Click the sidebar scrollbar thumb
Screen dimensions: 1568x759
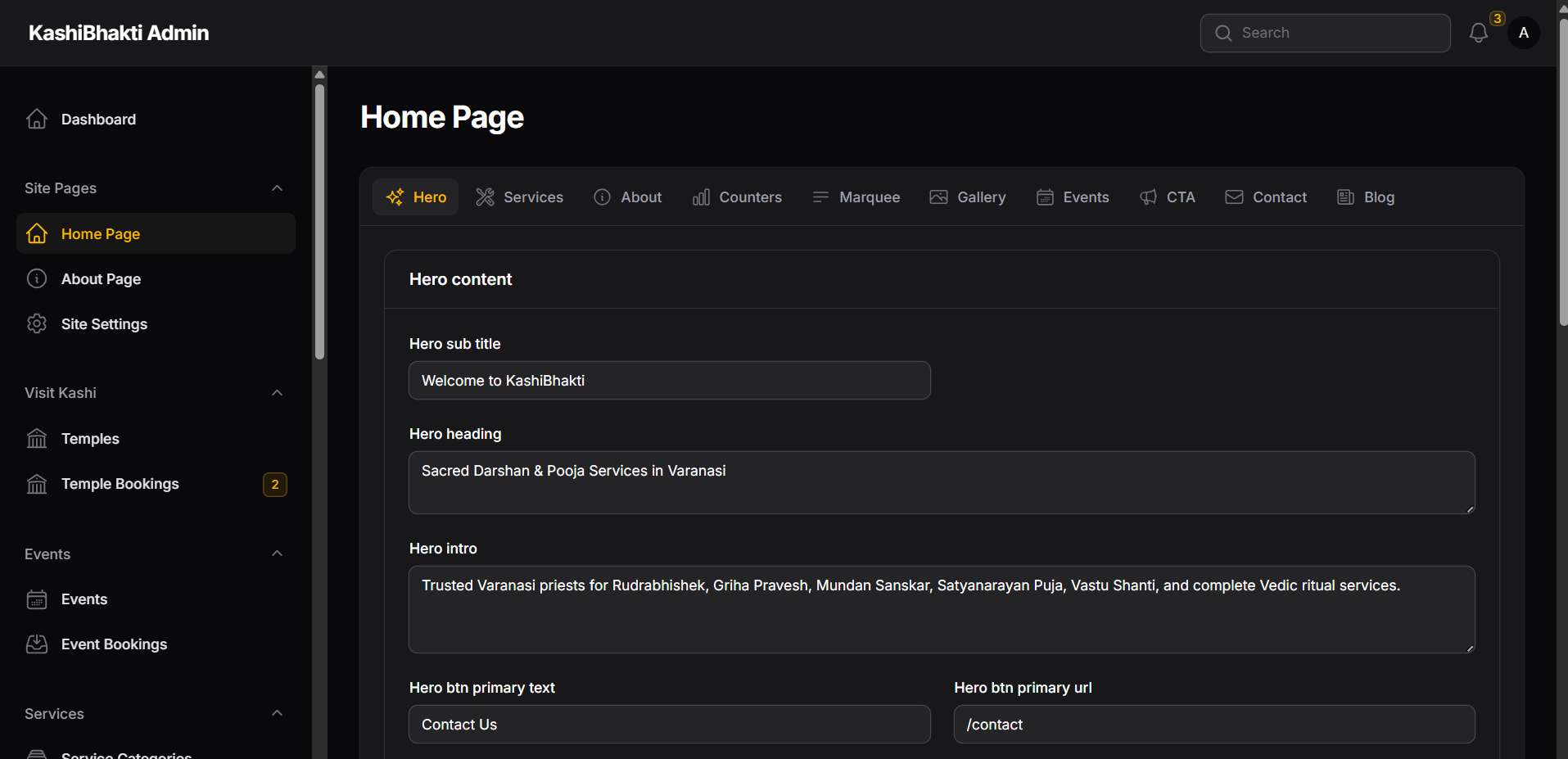[x=320, y=221]
